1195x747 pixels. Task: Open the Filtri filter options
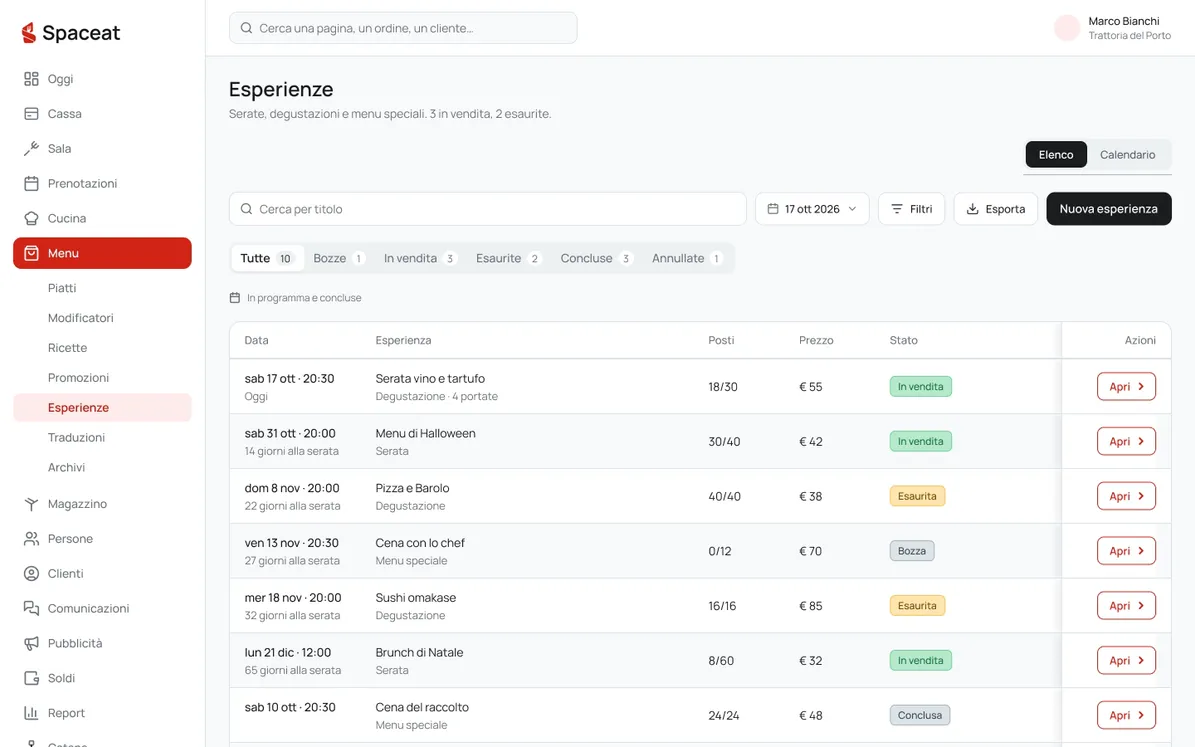point(911,209)
